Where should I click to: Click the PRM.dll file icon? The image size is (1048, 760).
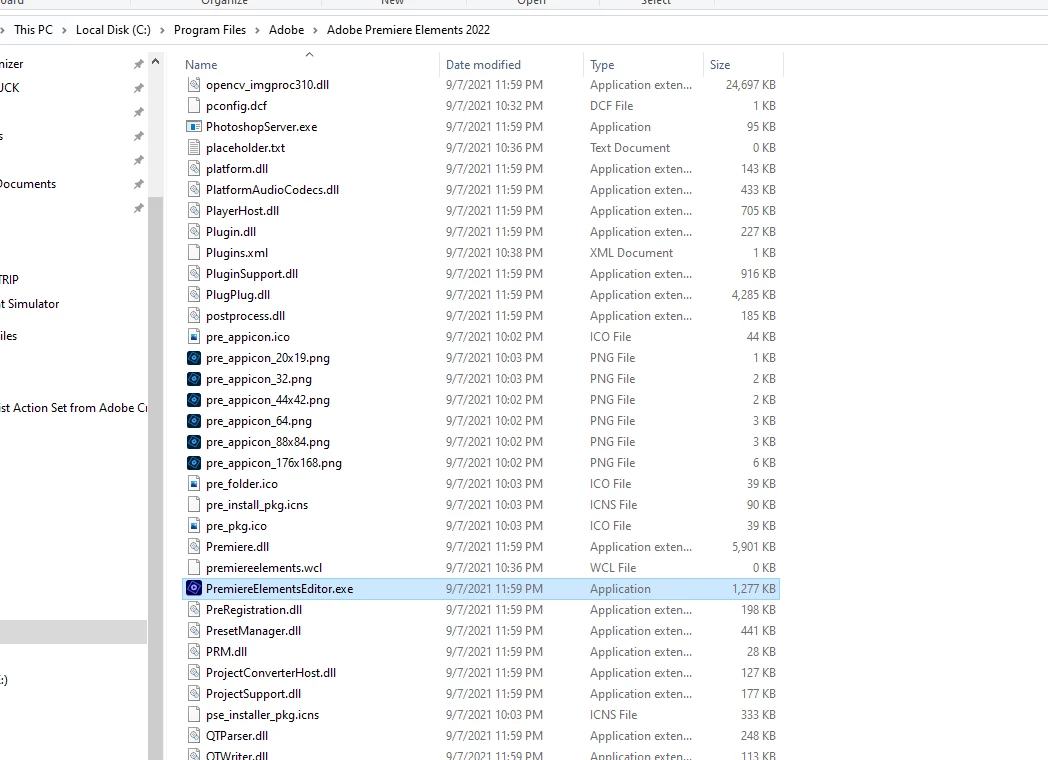coord(194,651)
